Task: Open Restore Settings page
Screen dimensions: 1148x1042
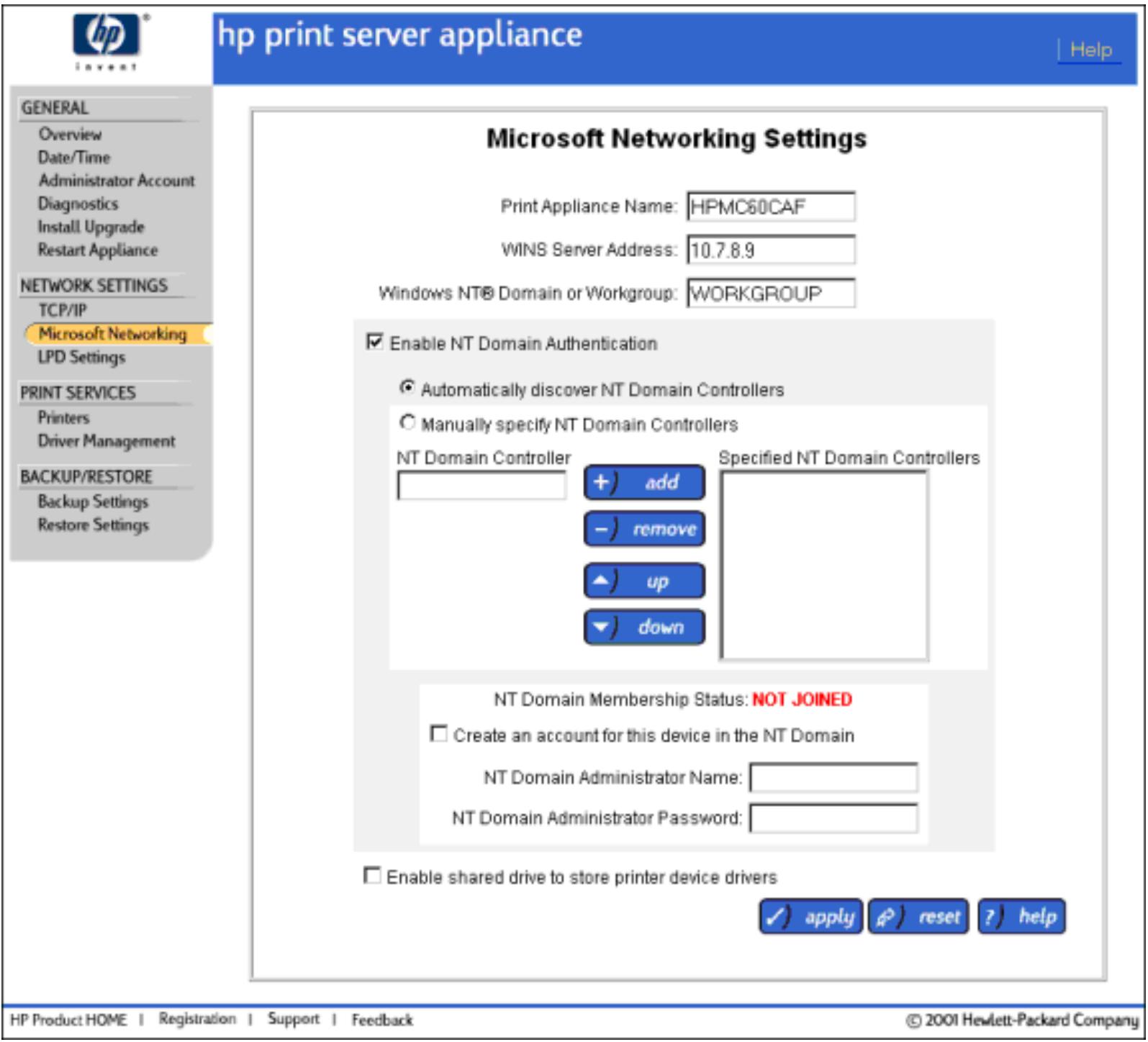Action: (94, 525)
